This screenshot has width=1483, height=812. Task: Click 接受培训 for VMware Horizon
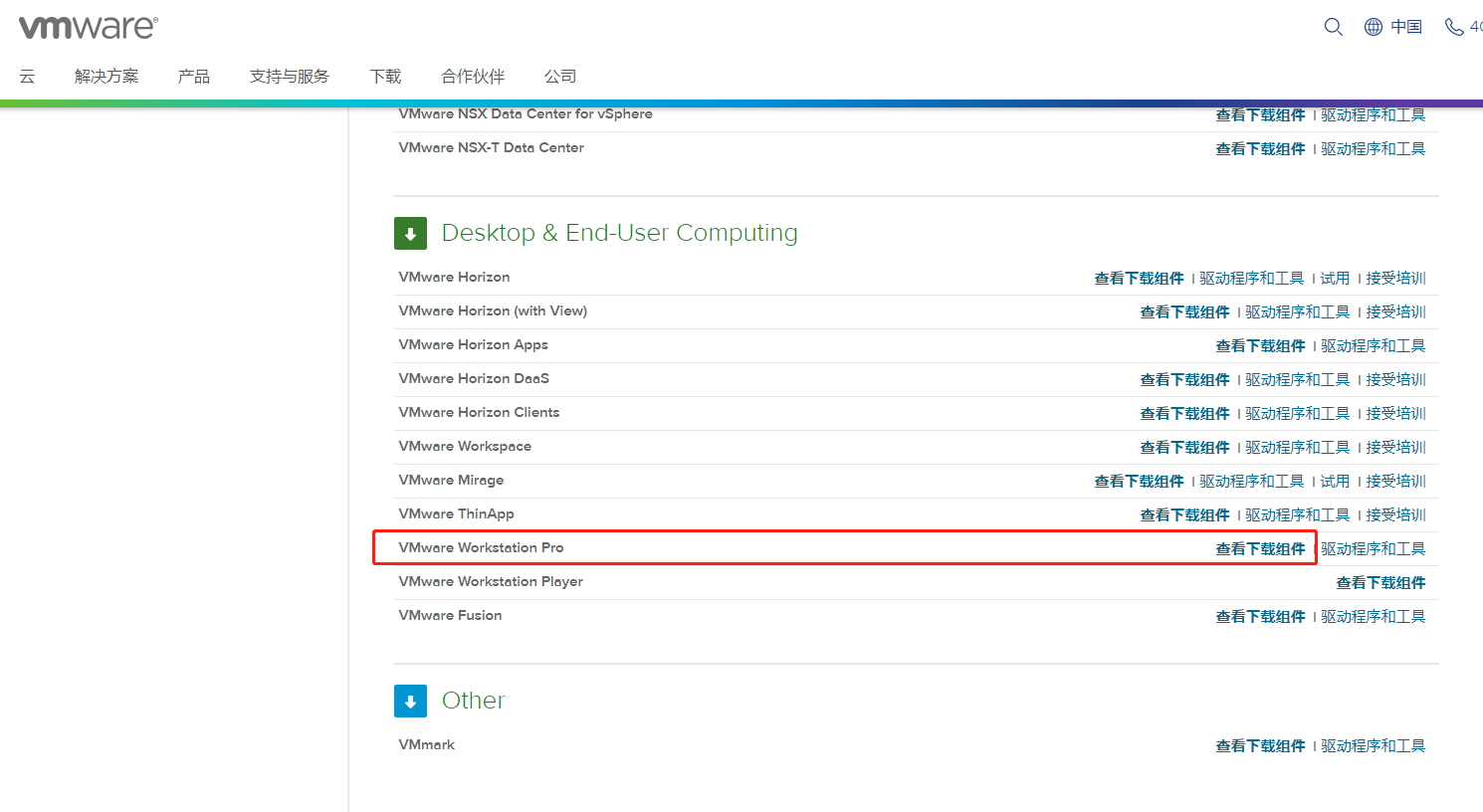click(x=1395, y=278)
